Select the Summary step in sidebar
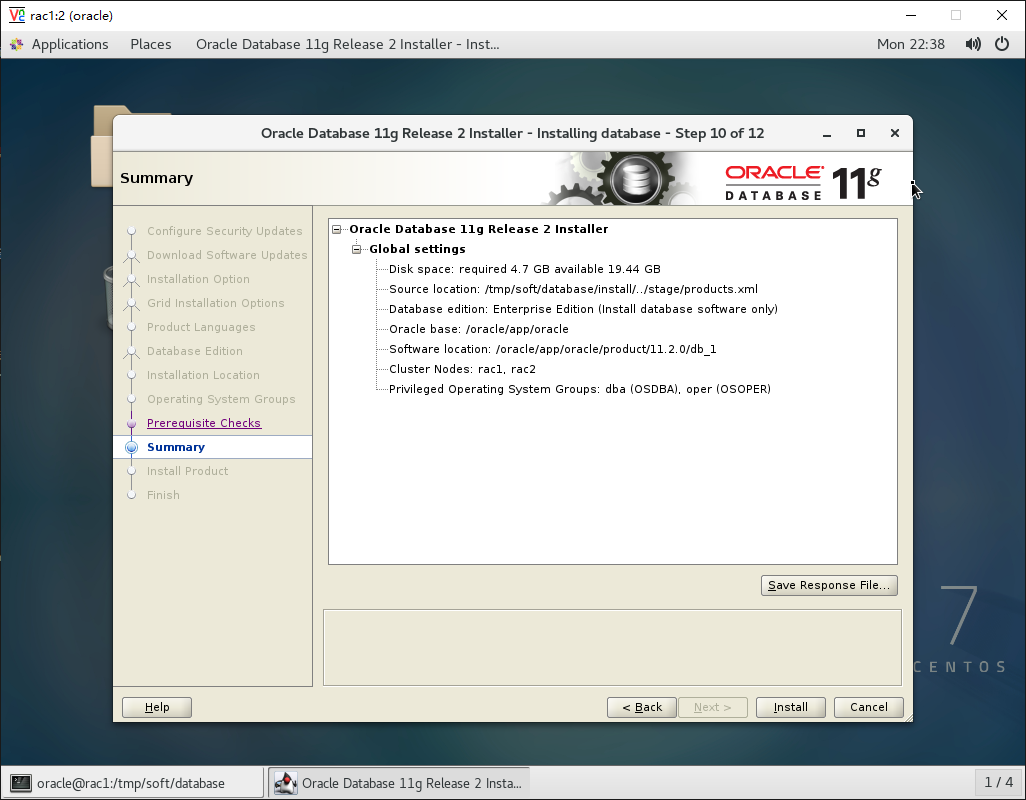1026x800 pixels. (212, 447)
